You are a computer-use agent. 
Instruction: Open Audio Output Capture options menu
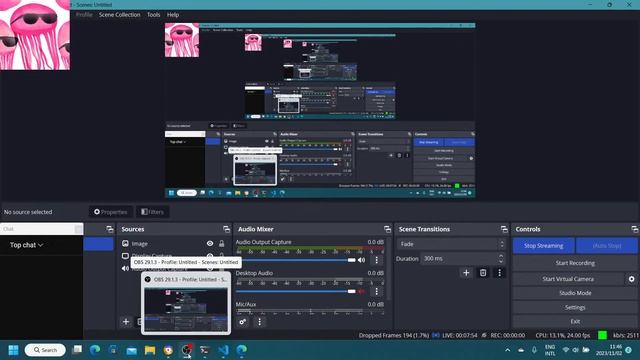pos(376,260)
